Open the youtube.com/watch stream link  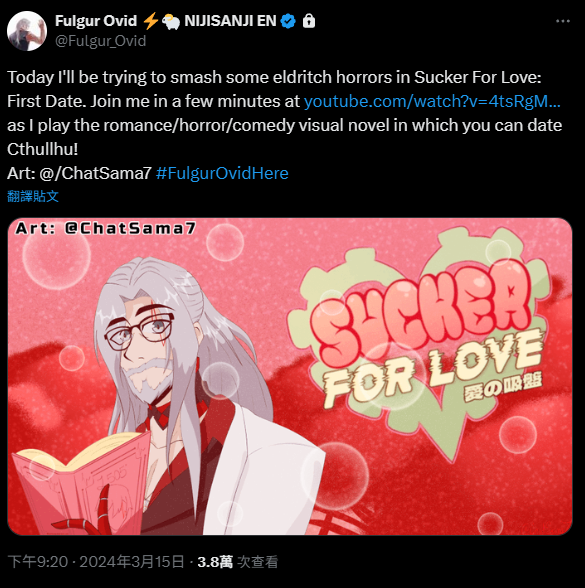tap(432, 101)
